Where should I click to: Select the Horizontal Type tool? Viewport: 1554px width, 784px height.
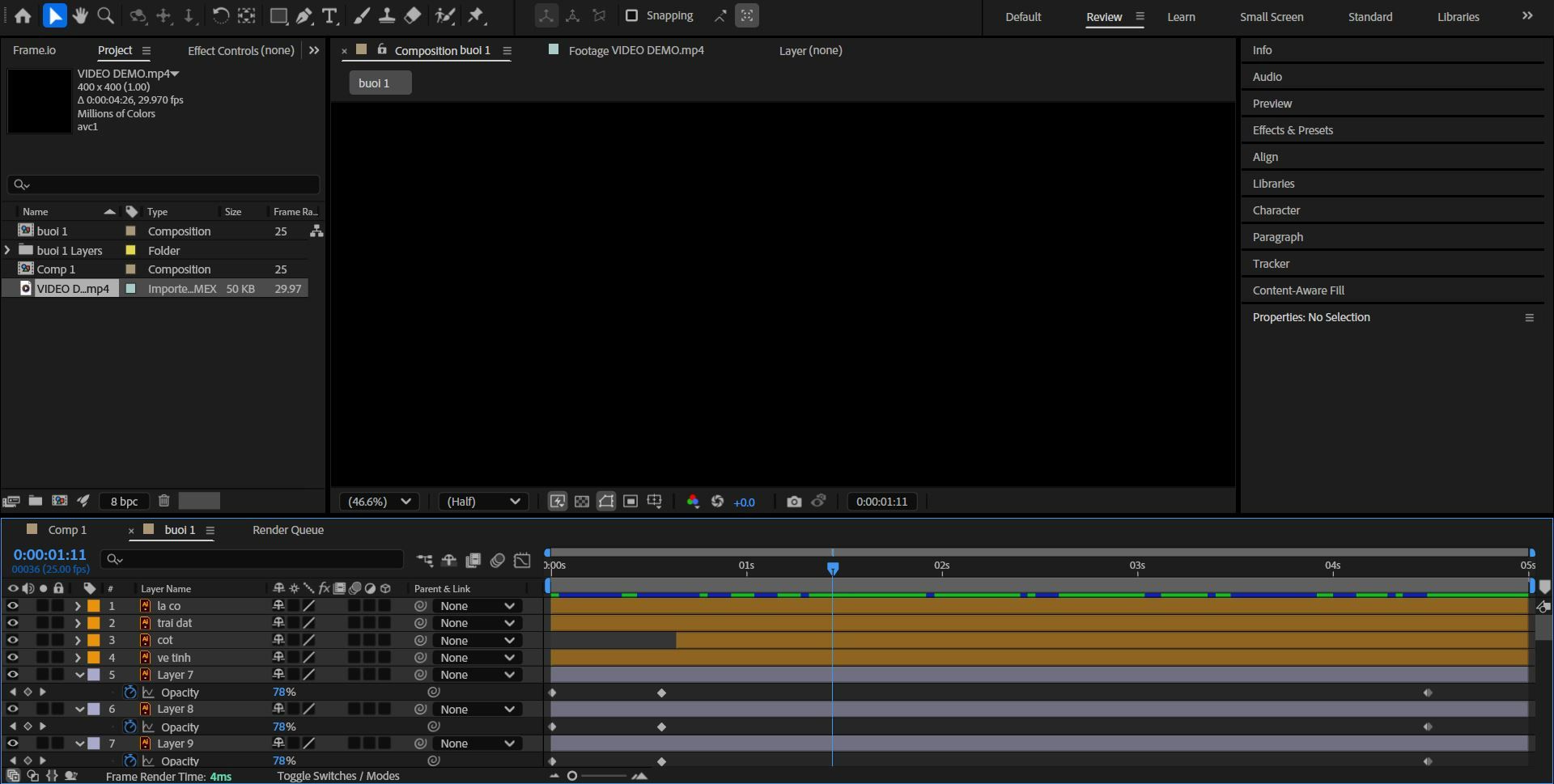329,15
